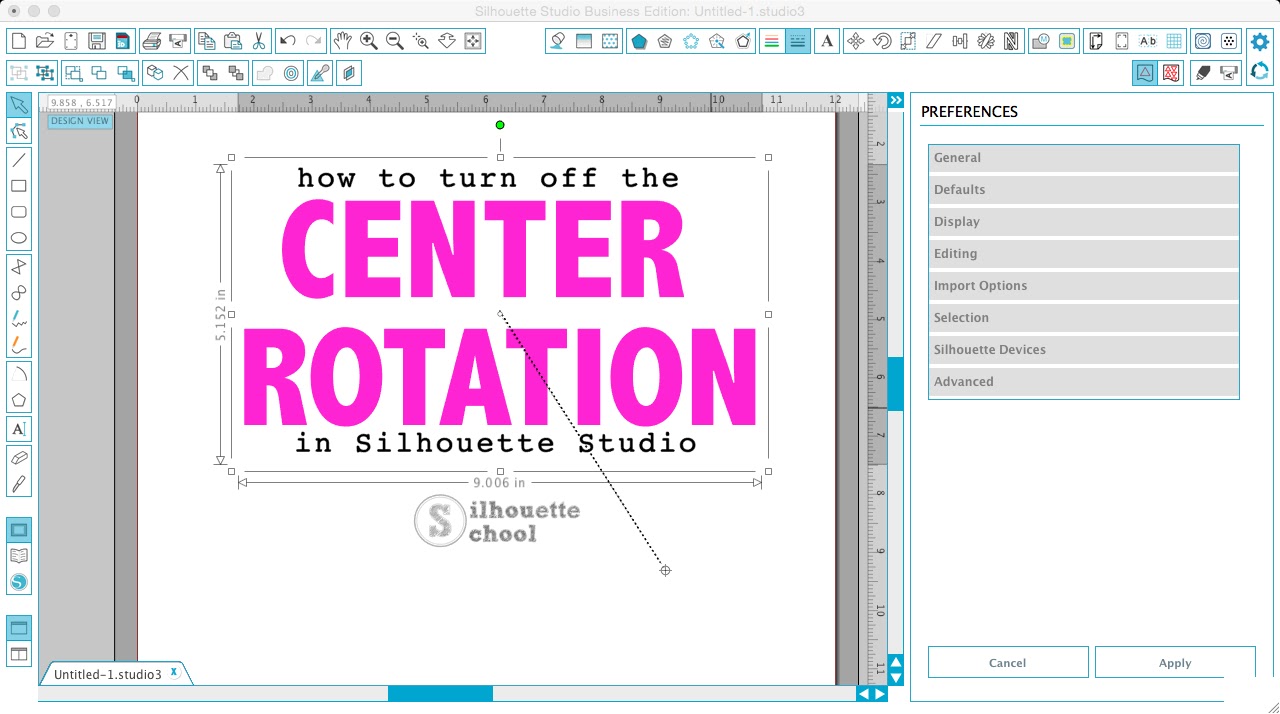Click the Scissors cut icon in the toolbar
Screen dimensions: 1280x714
(257, 41)
